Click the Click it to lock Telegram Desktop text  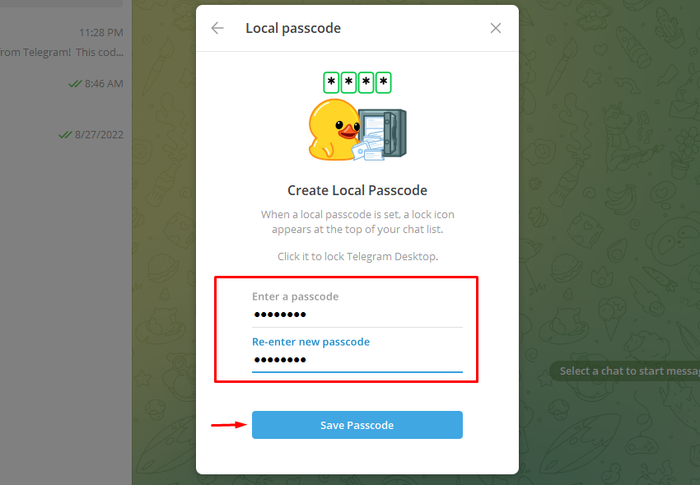(x=358, y=257)
